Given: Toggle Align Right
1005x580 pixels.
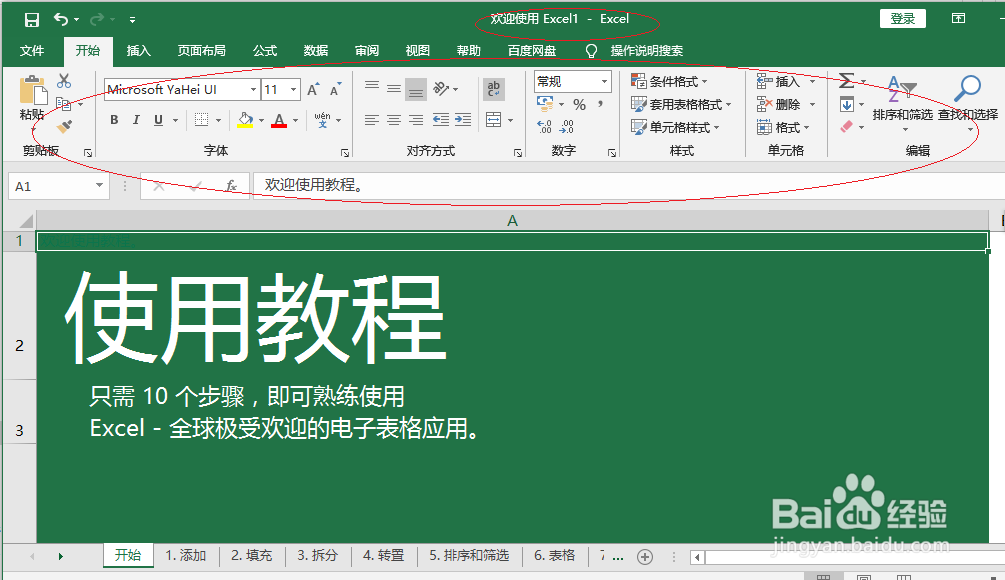Looking at the screenshot, I should (416, 120).
